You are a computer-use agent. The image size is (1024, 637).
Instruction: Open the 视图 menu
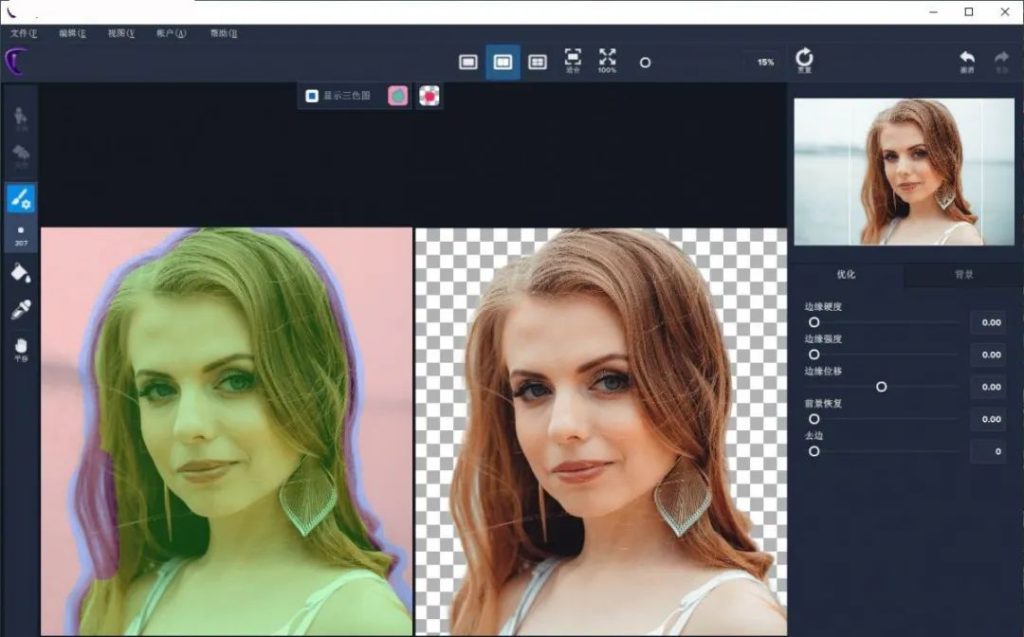[x=121, y=33]
